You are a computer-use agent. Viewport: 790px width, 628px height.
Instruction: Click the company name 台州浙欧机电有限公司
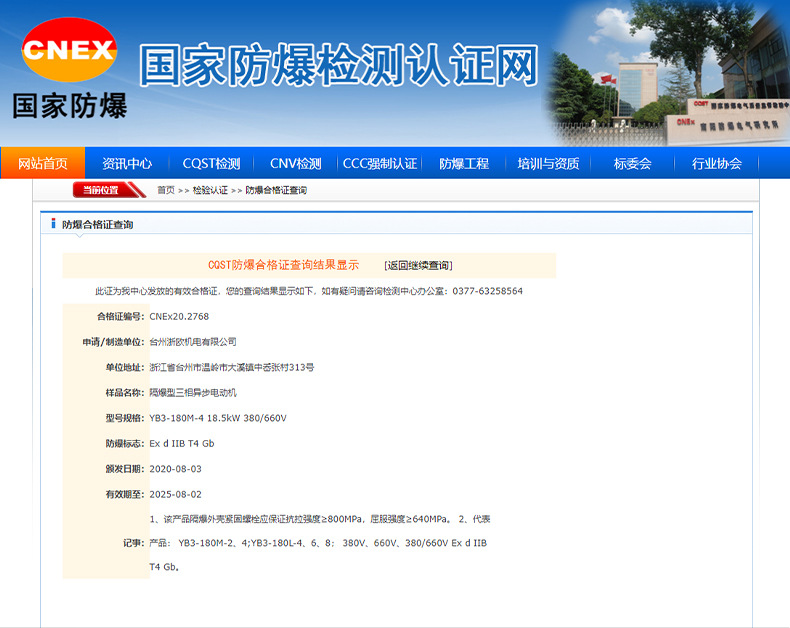pos(193,342)
